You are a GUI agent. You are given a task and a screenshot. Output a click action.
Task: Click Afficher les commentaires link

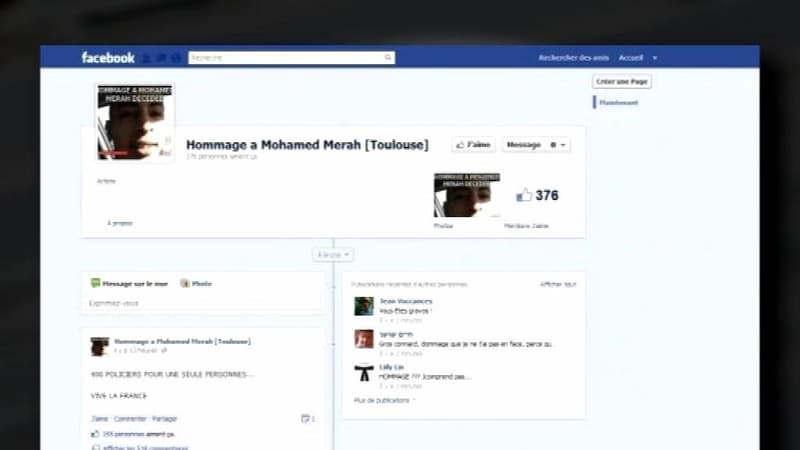coord(145,448)
